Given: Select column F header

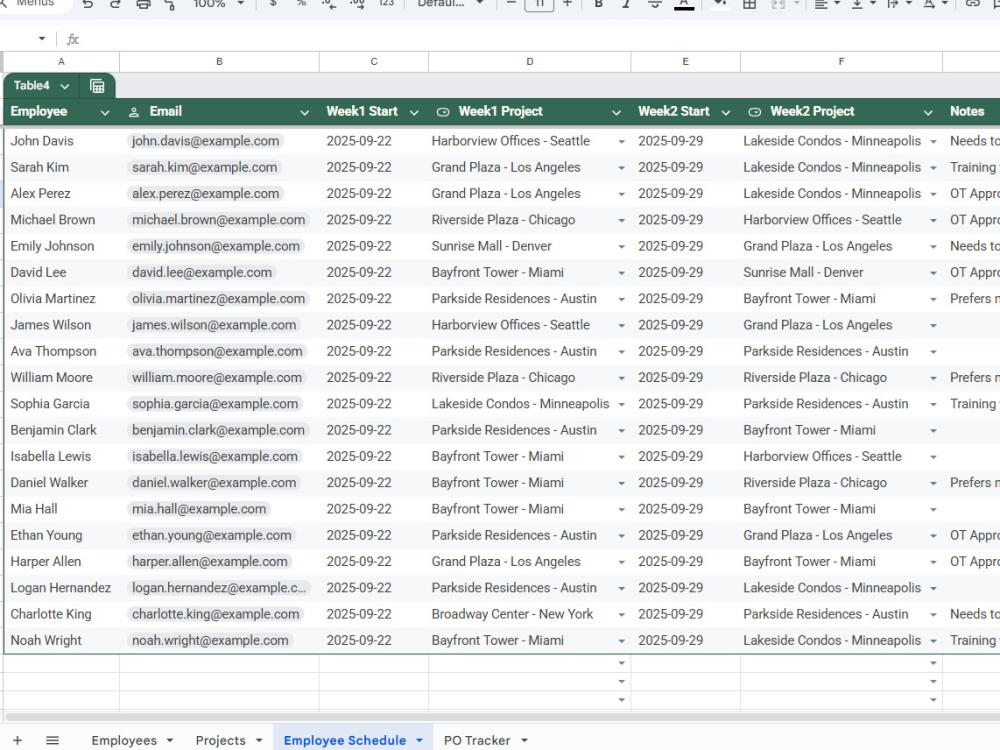Looking at the screenshot, I should point(841,62).
